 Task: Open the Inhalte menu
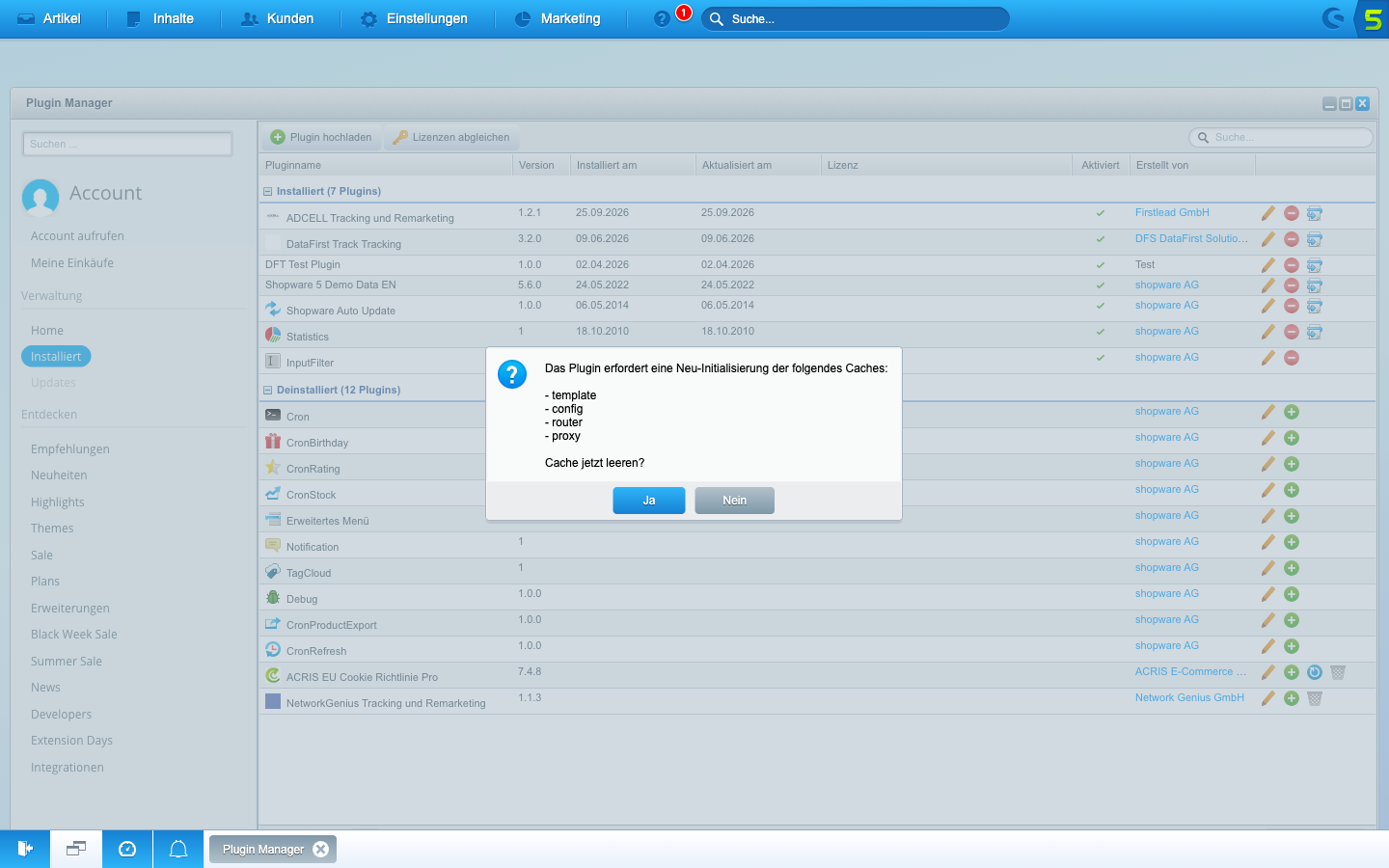pyautogui.click(x=160, y=18)
